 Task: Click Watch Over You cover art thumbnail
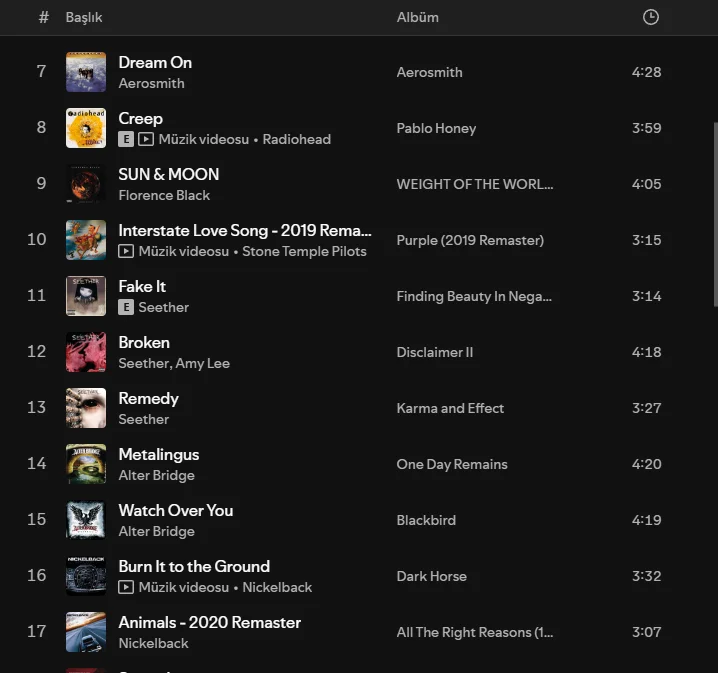pos(86,520)
